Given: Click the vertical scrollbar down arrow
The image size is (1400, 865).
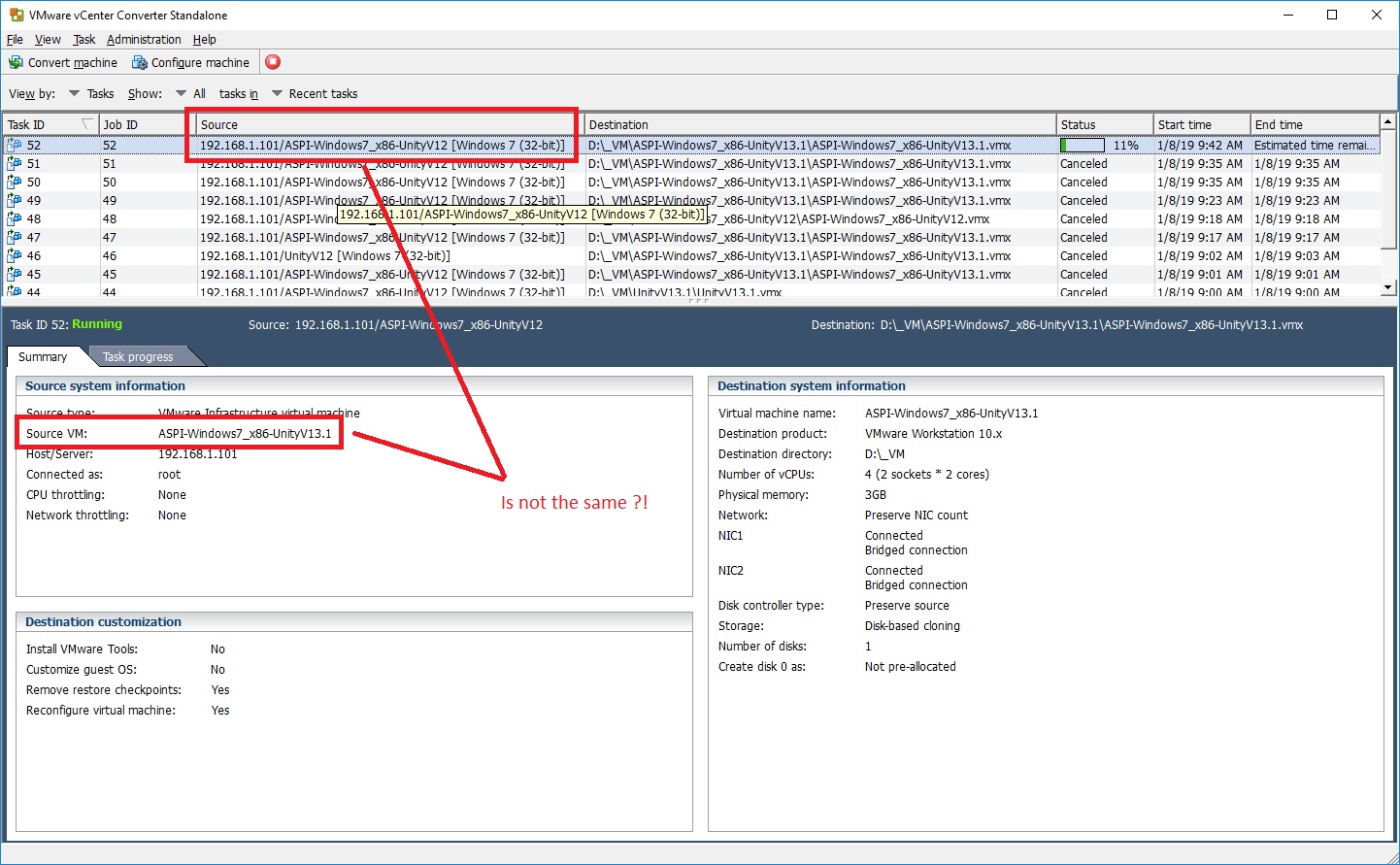Looking at the screenshot, I should point(1389,287).
